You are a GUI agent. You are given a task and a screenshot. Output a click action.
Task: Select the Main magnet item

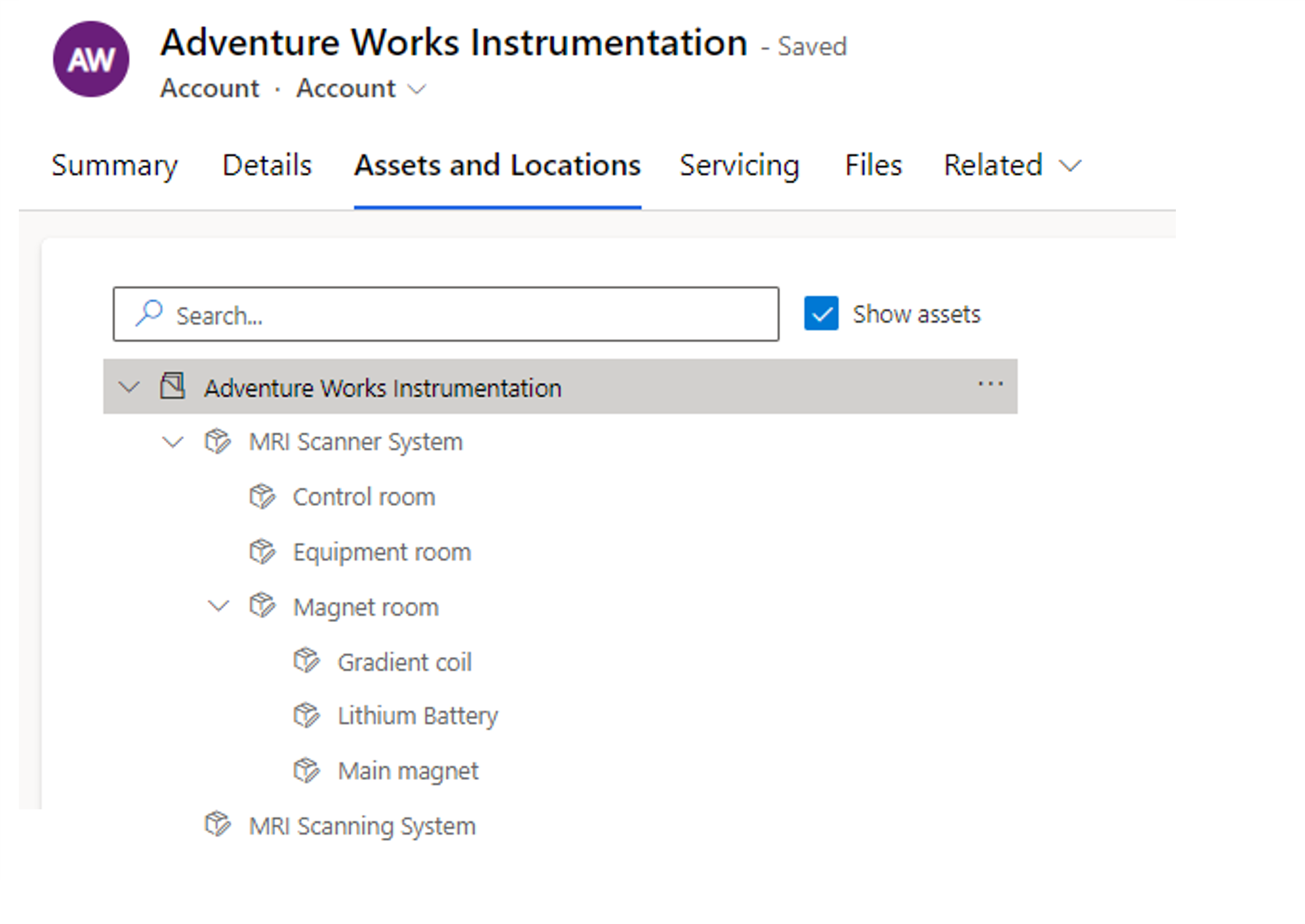408,772
